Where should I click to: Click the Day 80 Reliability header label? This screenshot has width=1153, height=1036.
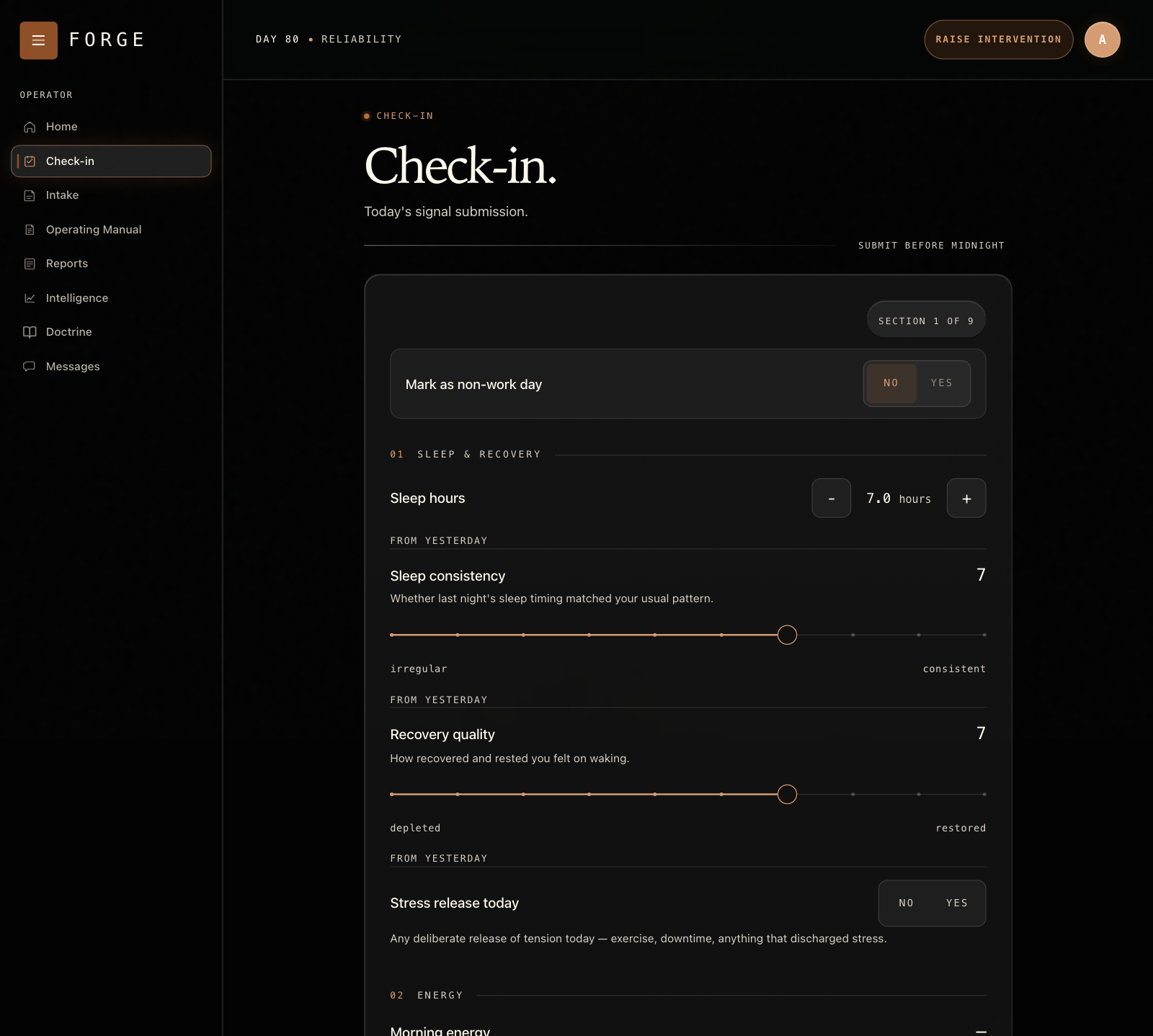[329, 40]
